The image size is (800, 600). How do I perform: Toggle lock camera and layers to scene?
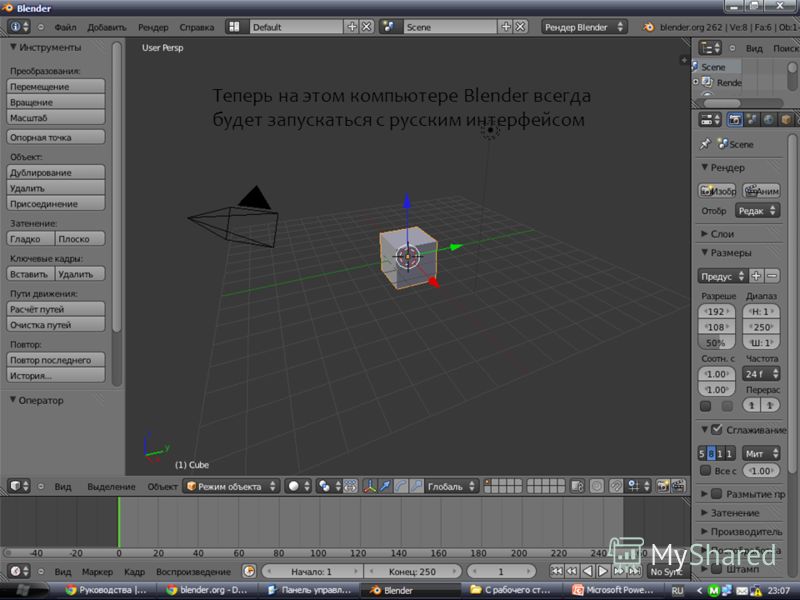pos(577,486)
